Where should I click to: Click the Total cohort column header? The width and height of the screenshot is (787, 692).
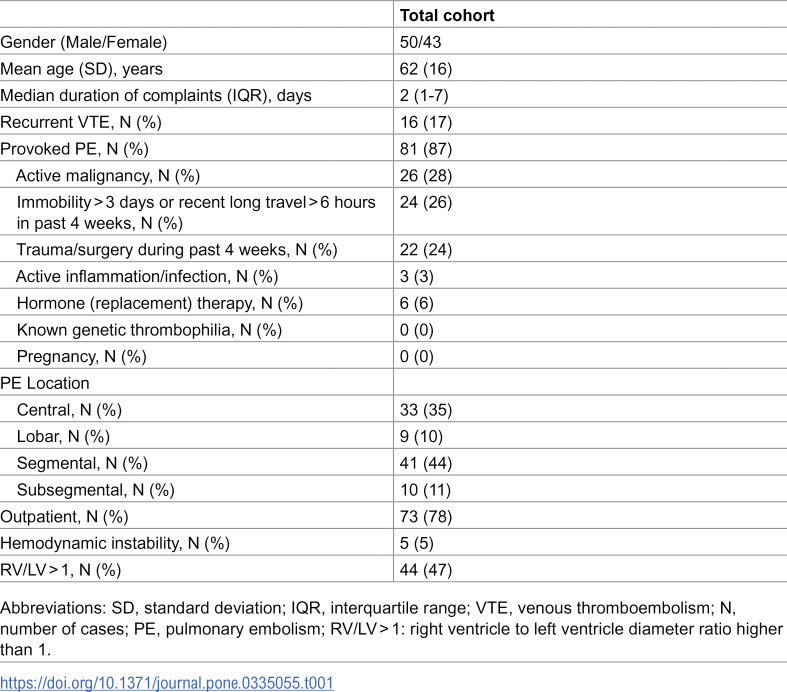(x=447, y=16)
